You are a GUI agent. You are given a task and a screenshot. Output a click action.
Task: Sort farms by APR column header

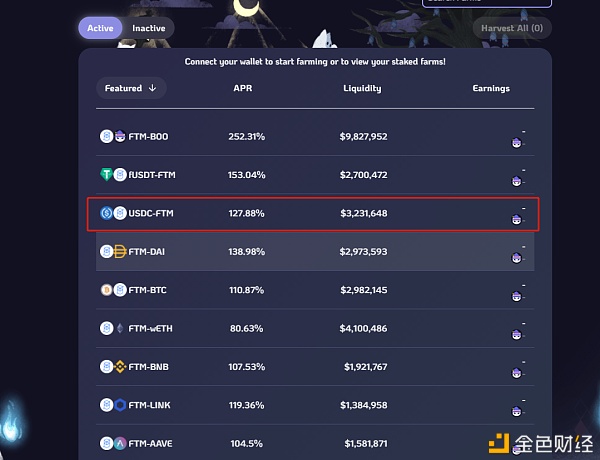[243, 88]
